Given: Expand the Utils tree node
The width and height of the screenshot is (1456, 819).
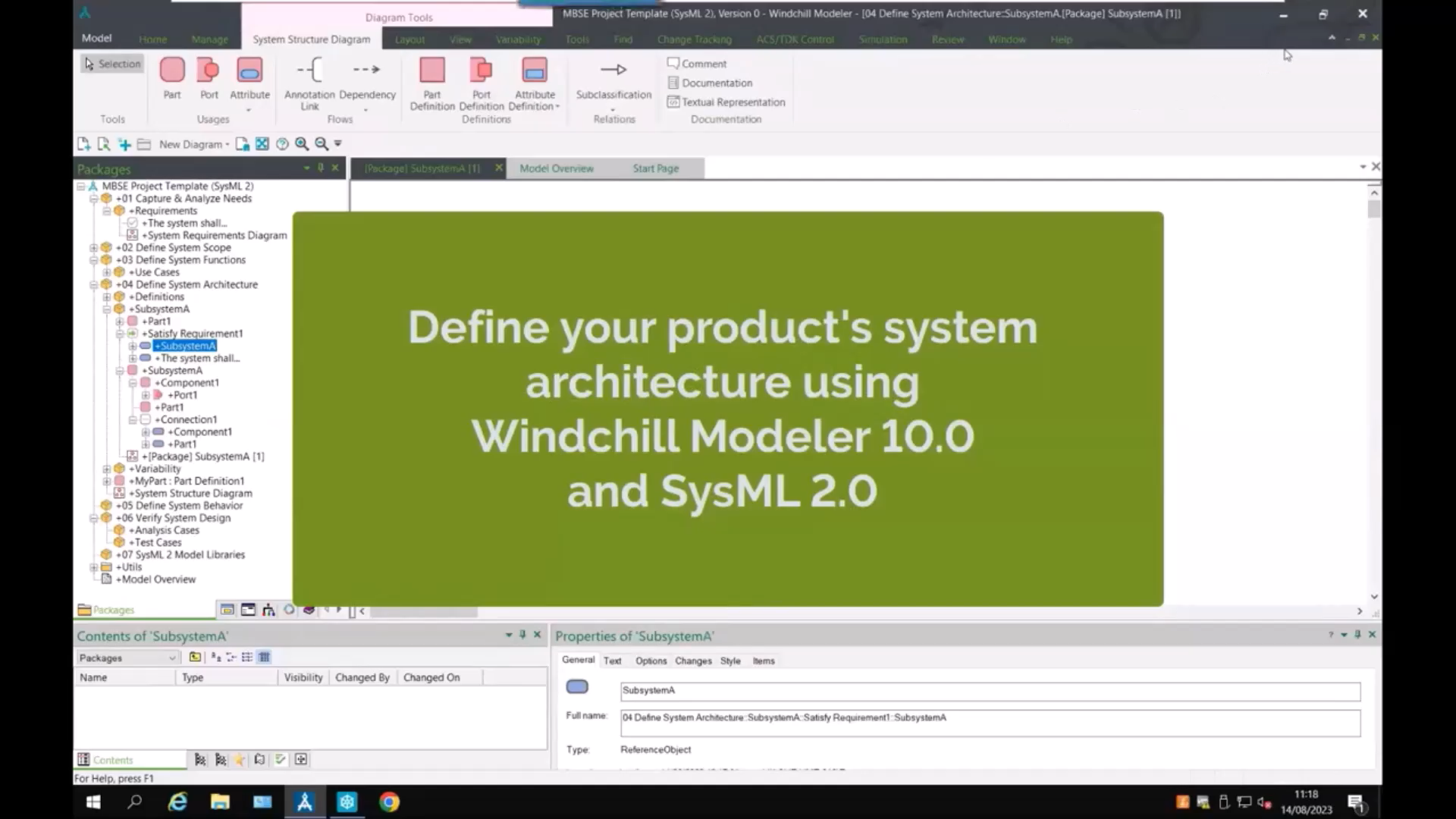Looking at the screenshot, I should coord(93,567).
